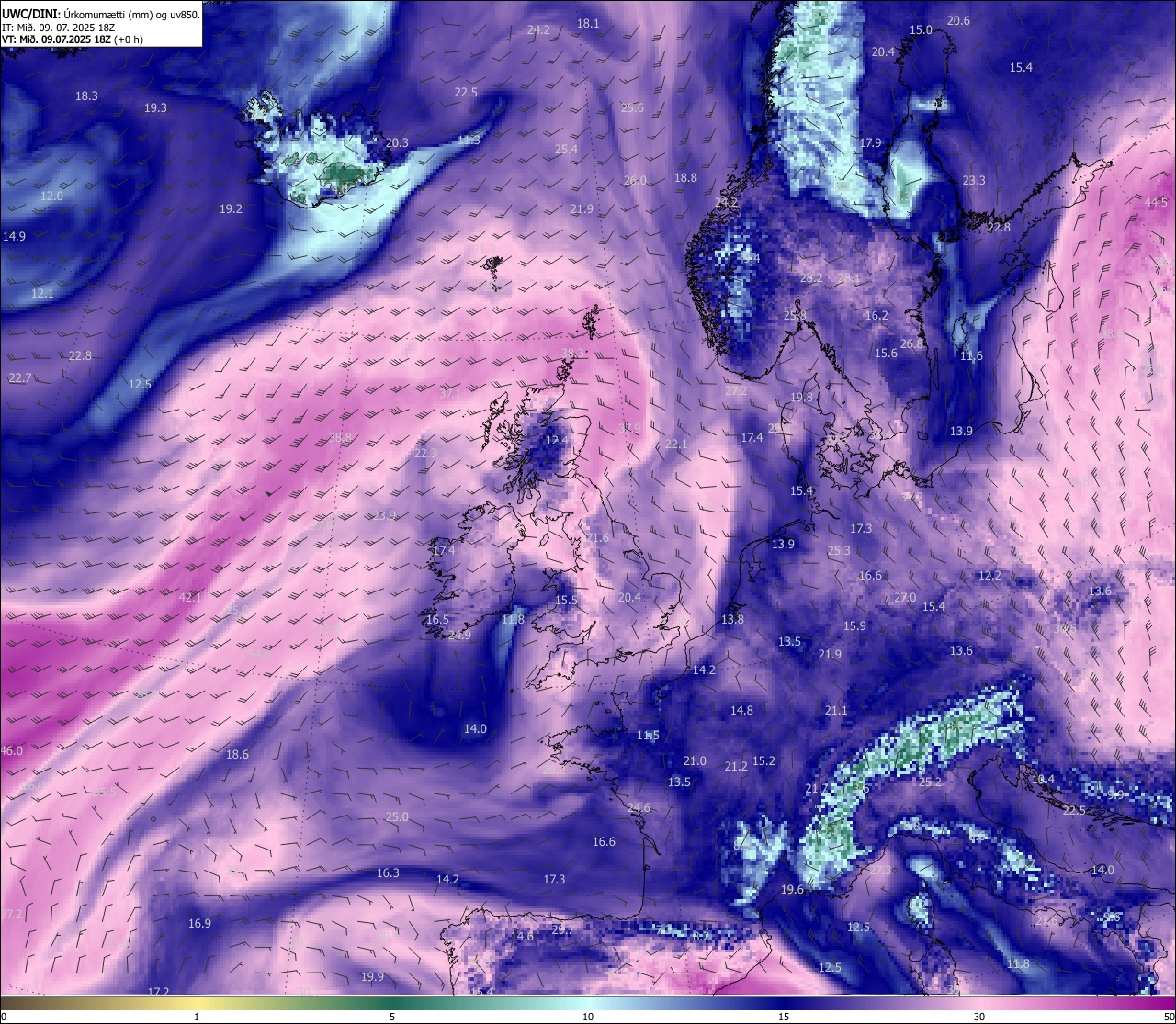Click the 12.0 value on the map
Viewport: 1176px width, 1024px height.
pos(51,196)
